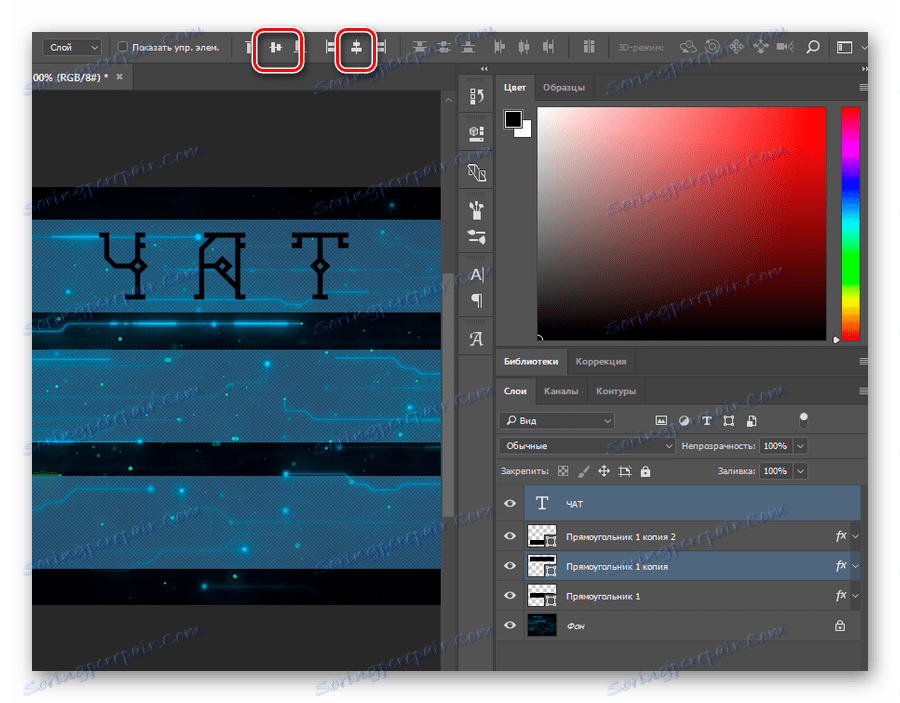Viewport: 900px width, 703px height.
Task: Open the workspace dropdown arrow
Action: coord(863,47)
